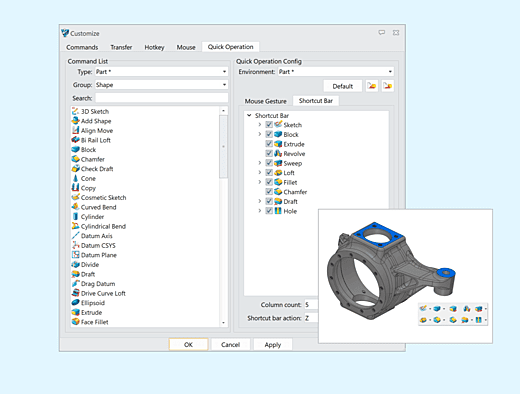520x394 pixels.
Task: Select the Cylindrical Bend icon
Action: pyautogui.click(x=76, y=226)
